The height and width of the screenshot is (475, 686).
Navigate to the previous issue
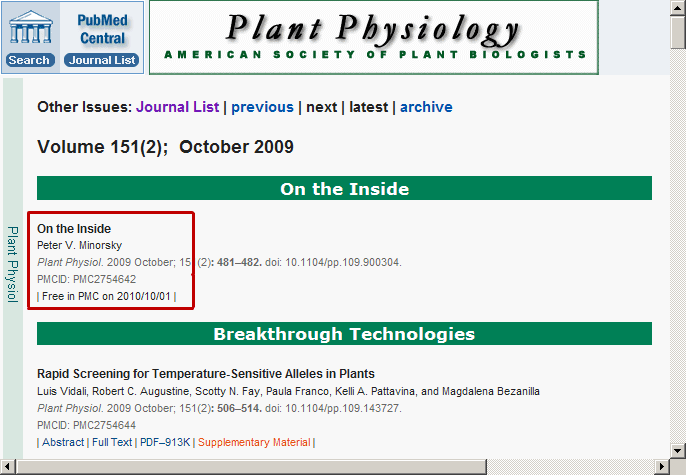(x=262, y=107)
